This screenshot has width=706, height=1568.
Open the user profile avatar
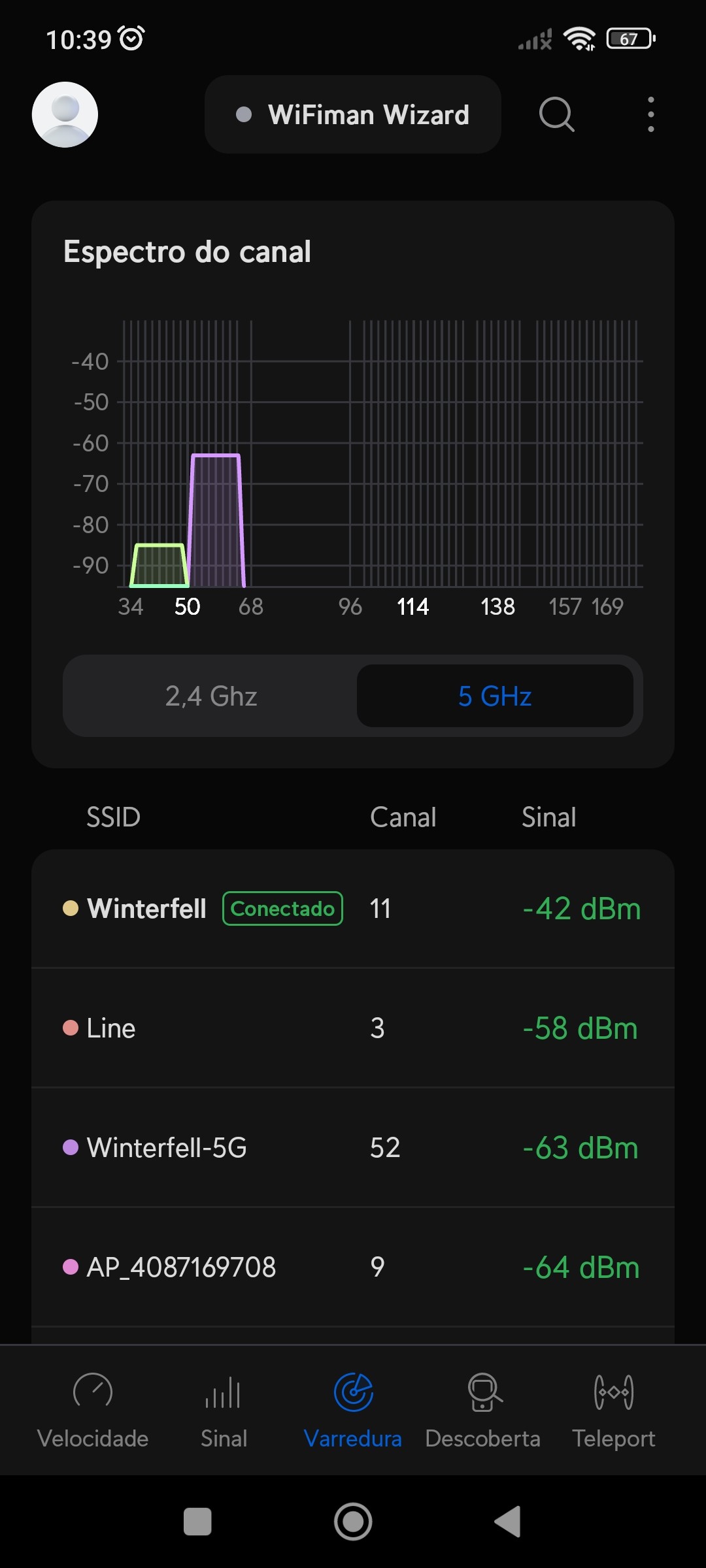point(65,114)
